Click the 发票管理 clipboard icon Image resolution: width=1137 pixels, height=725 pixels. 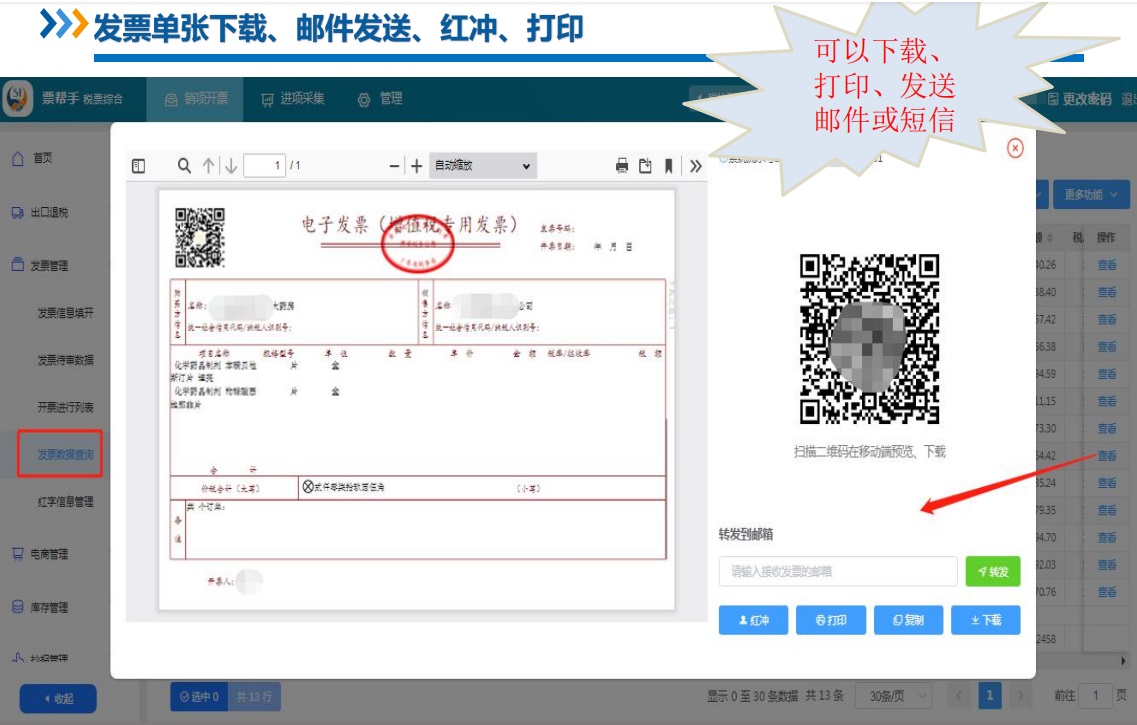pos(18,265)
